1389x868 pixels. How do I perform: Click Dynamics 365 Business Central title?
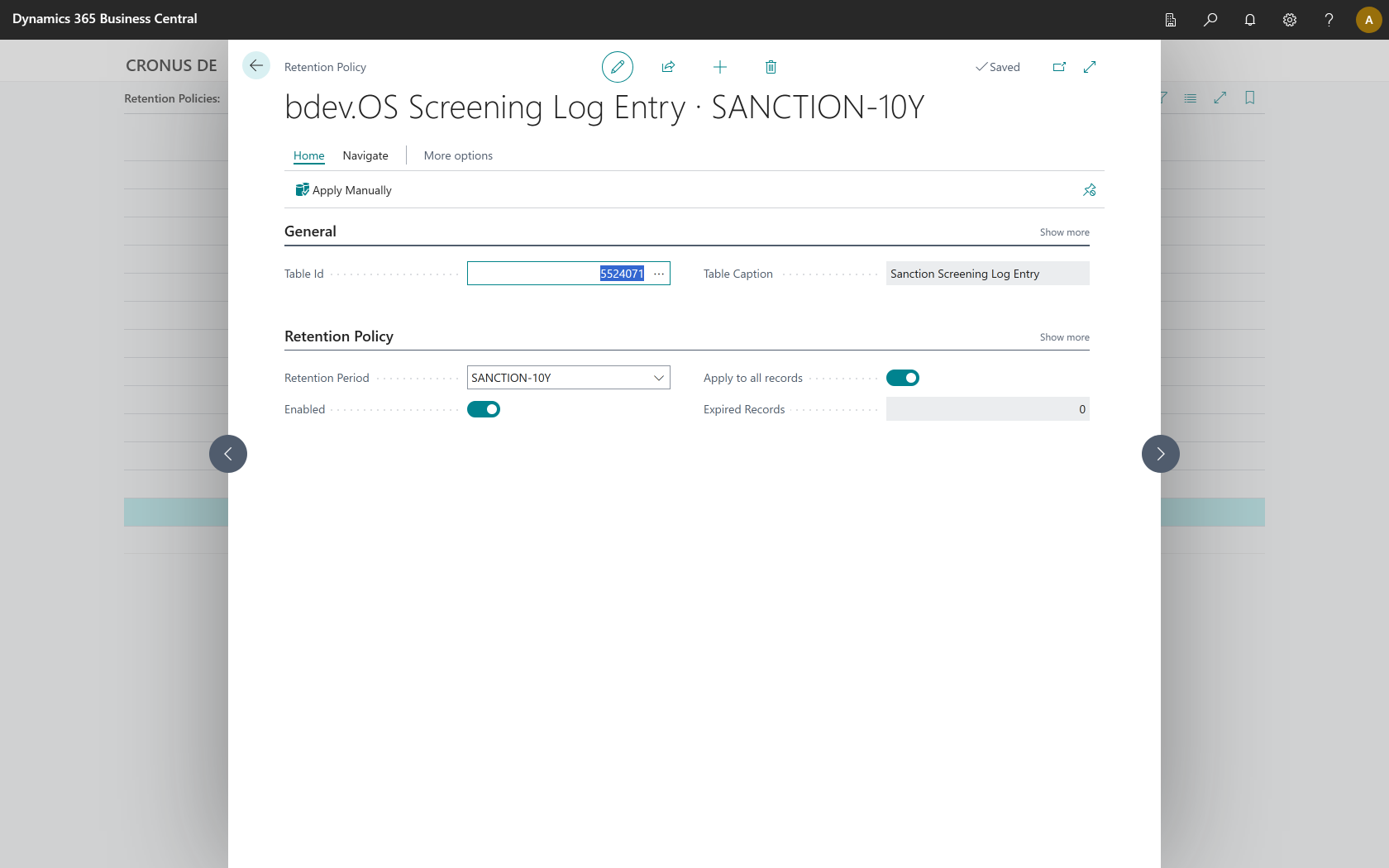(x=105, y=19)
